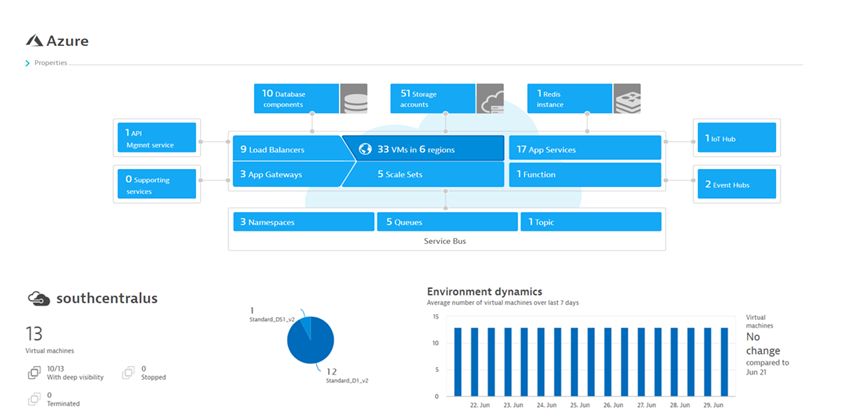The height and width of the screenshot is (411, 861).
Task: Select the 2 Event Hubs tile
Action: pos(737,184)
